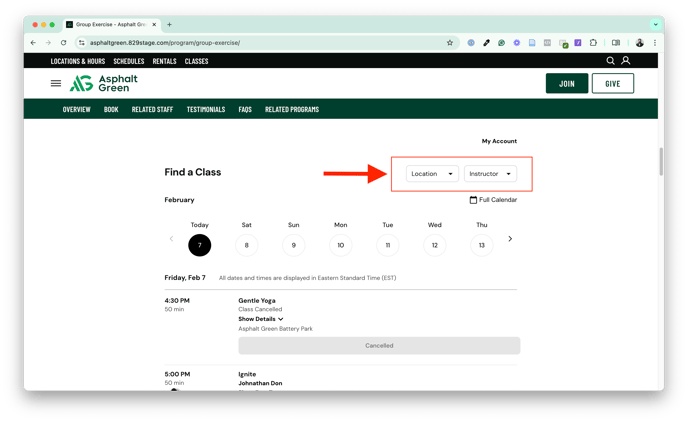Jump to Book section tab

tap(111, 109)
